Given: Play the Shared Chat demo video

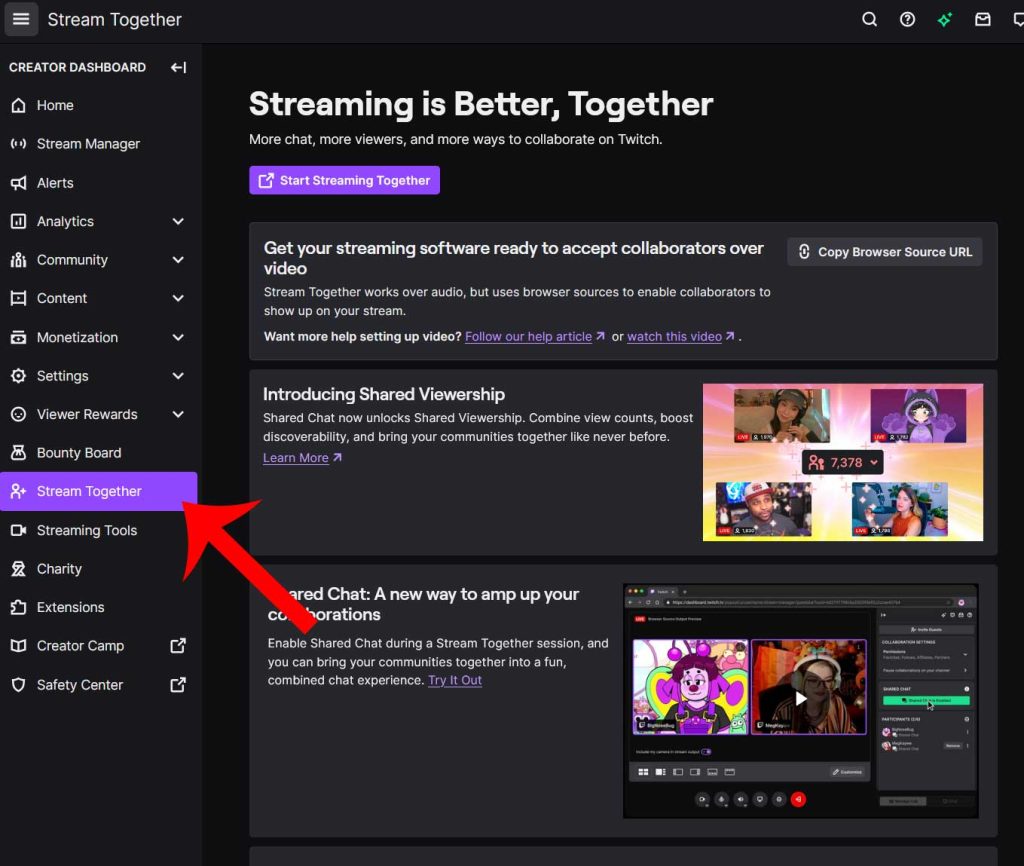Looking at the screenshot, I should [x=802, y=699].
